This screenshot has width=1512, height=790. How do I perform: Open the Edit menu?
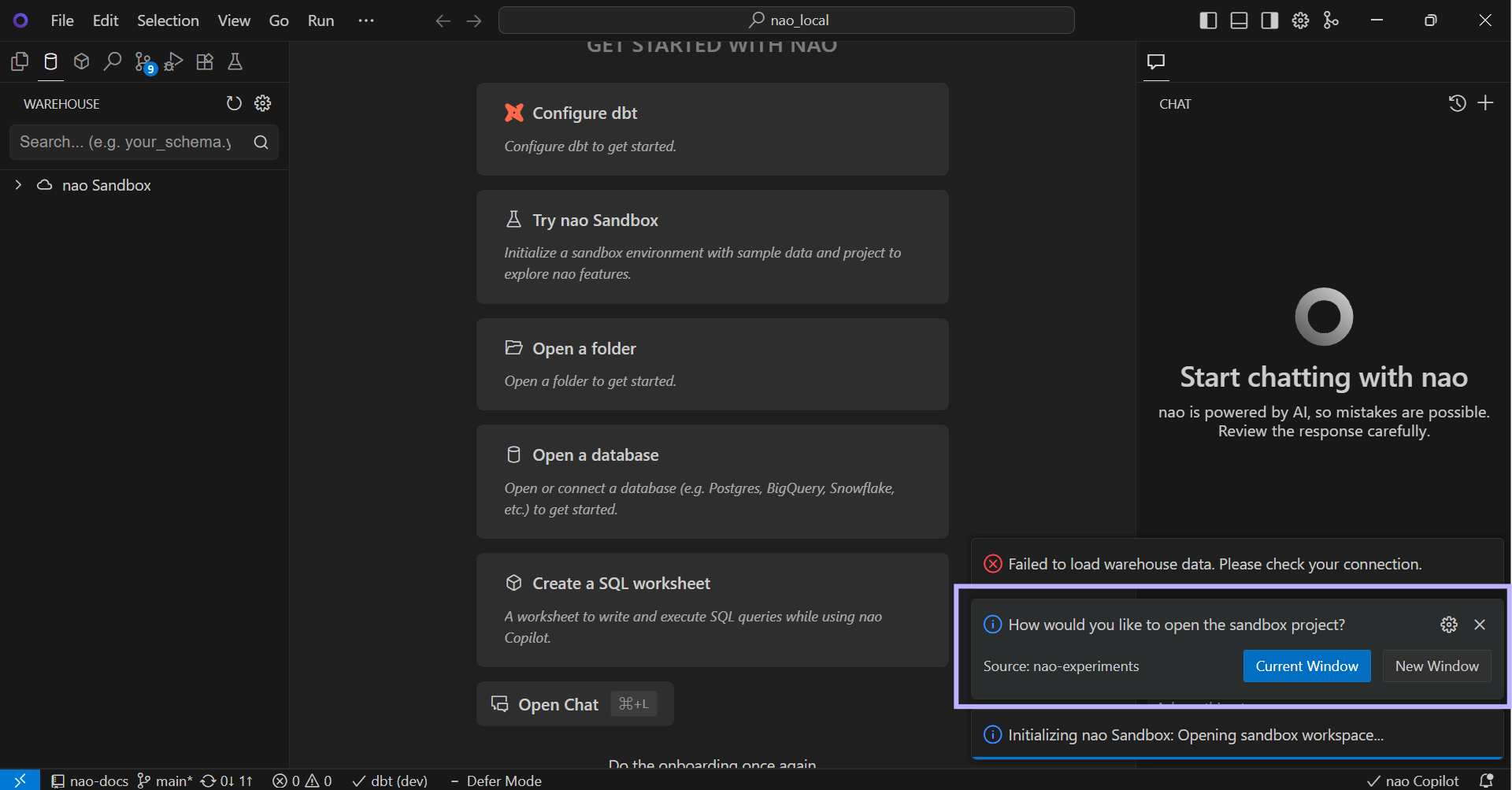(106, 20)
